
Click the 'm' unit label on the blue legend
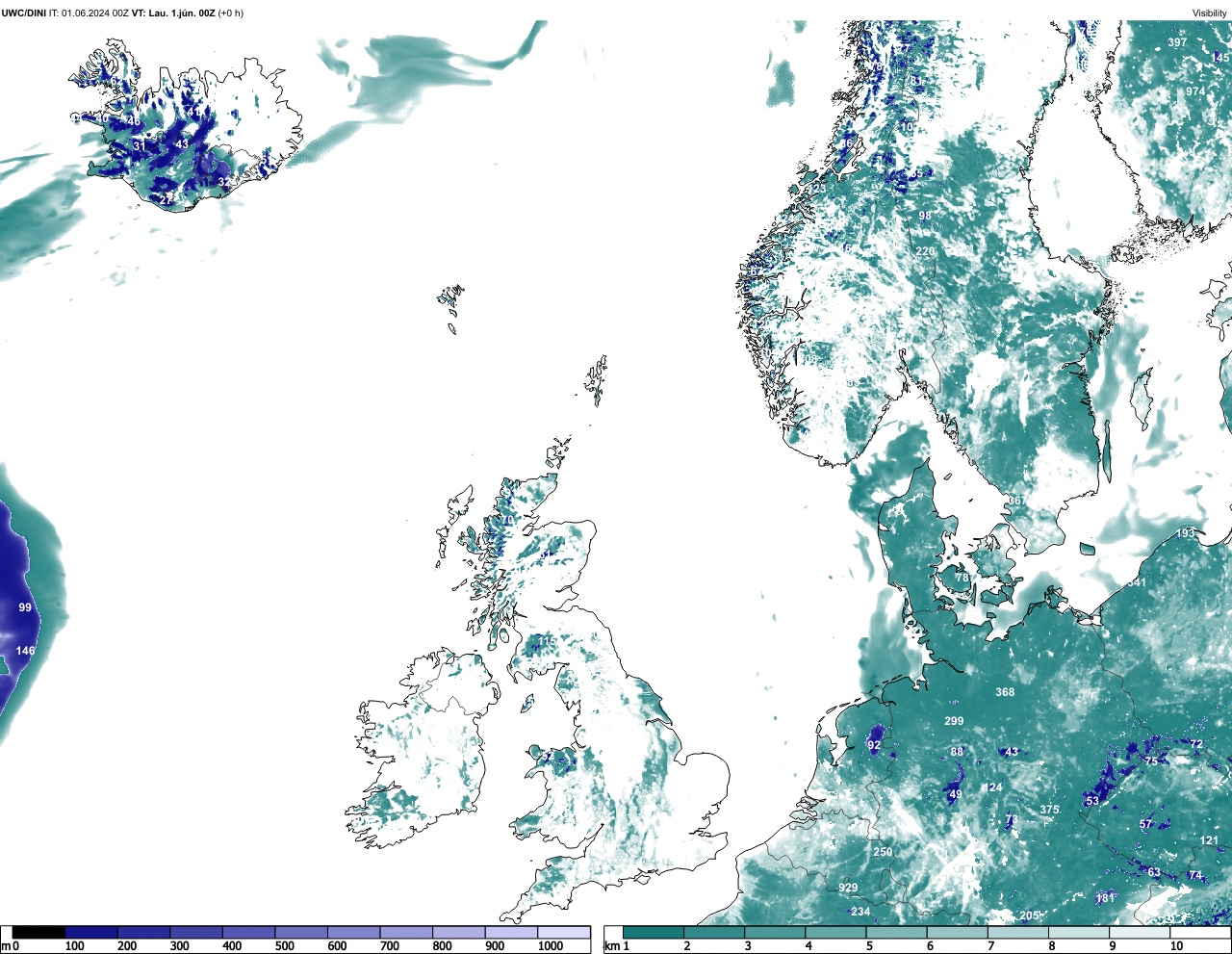pyautogui.click(x=5, y=946)
